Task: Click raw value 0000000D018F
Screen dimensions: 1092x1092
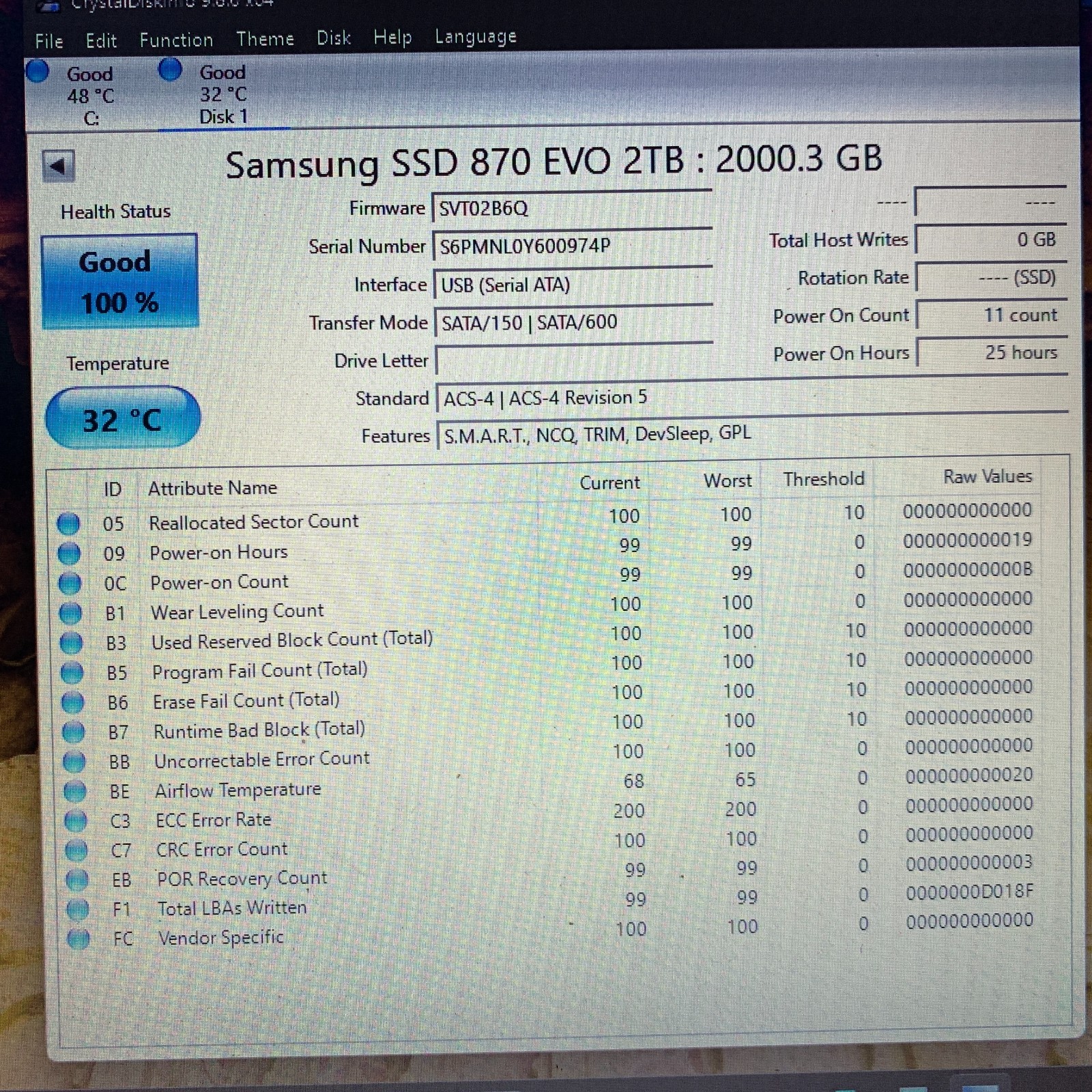Action: 969,891
